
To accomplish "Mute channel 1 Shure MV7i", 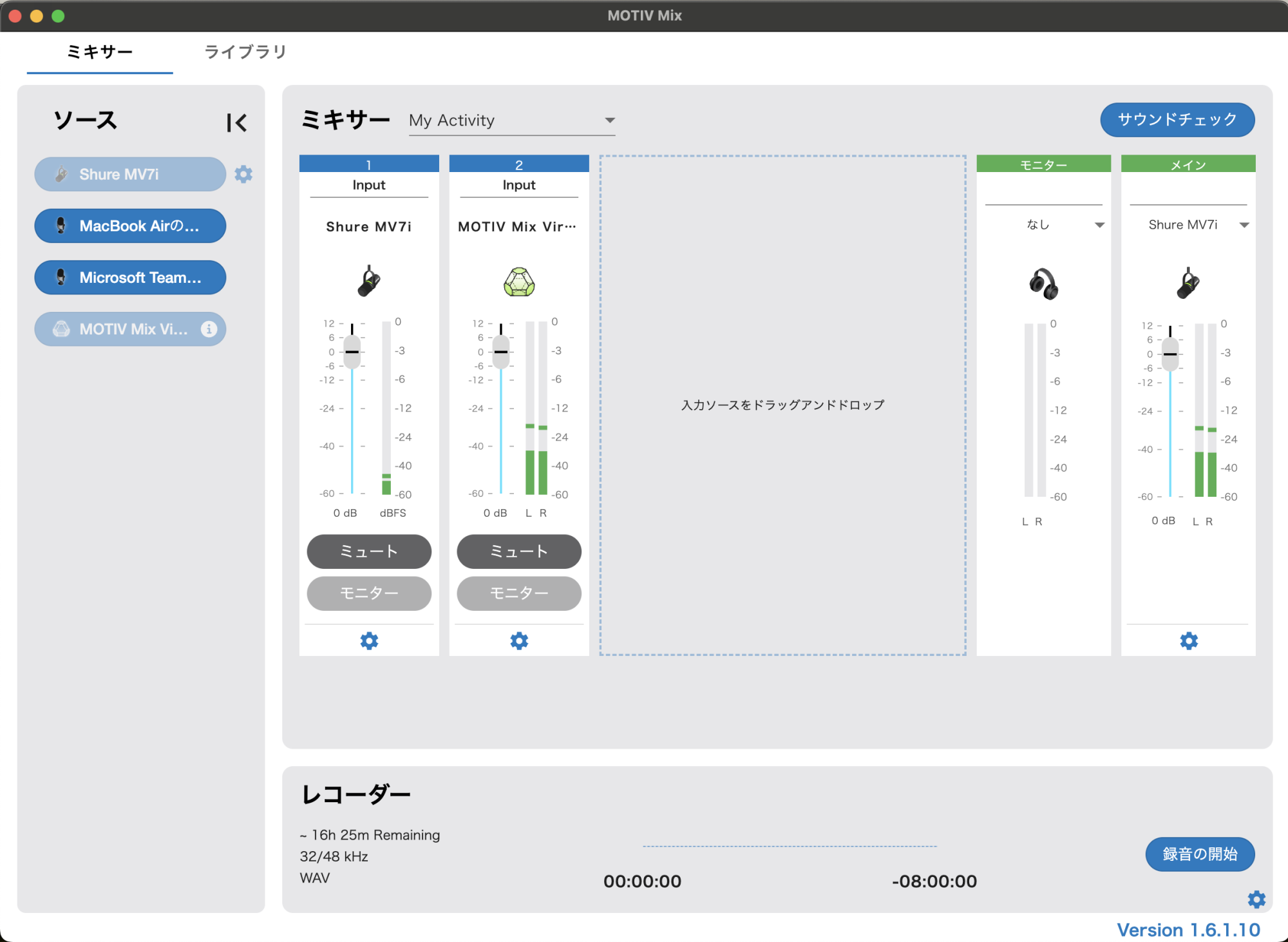I will pyautogui.click(x=369, y=552).
